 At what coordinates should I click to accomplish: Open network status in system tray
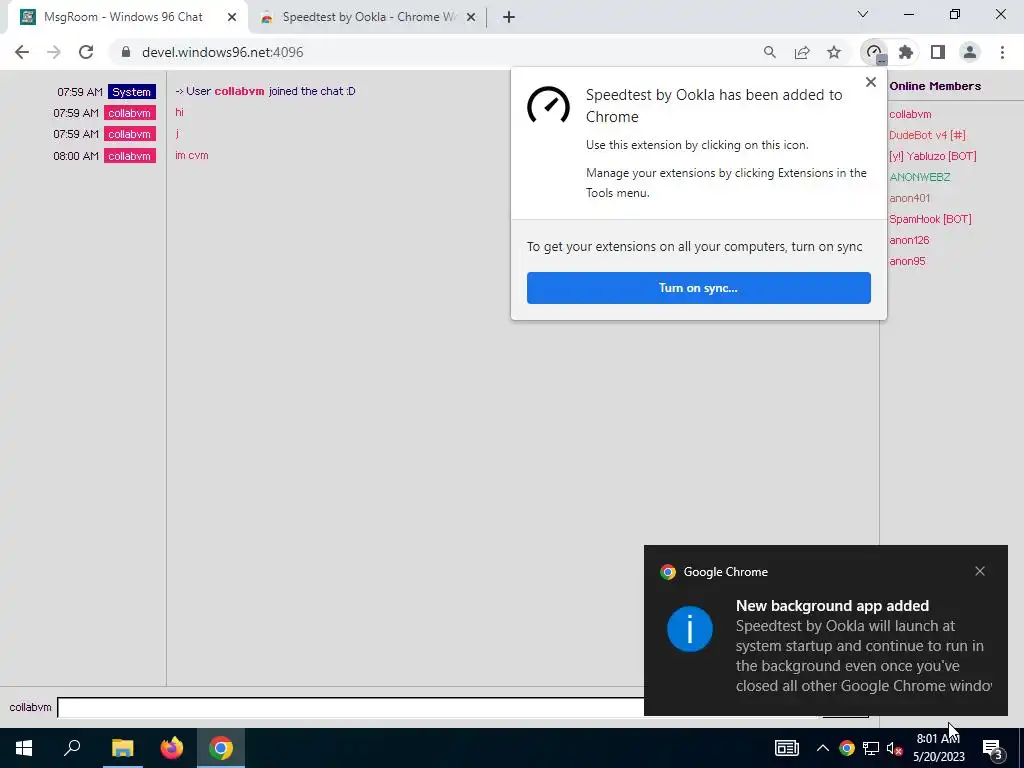871,748
